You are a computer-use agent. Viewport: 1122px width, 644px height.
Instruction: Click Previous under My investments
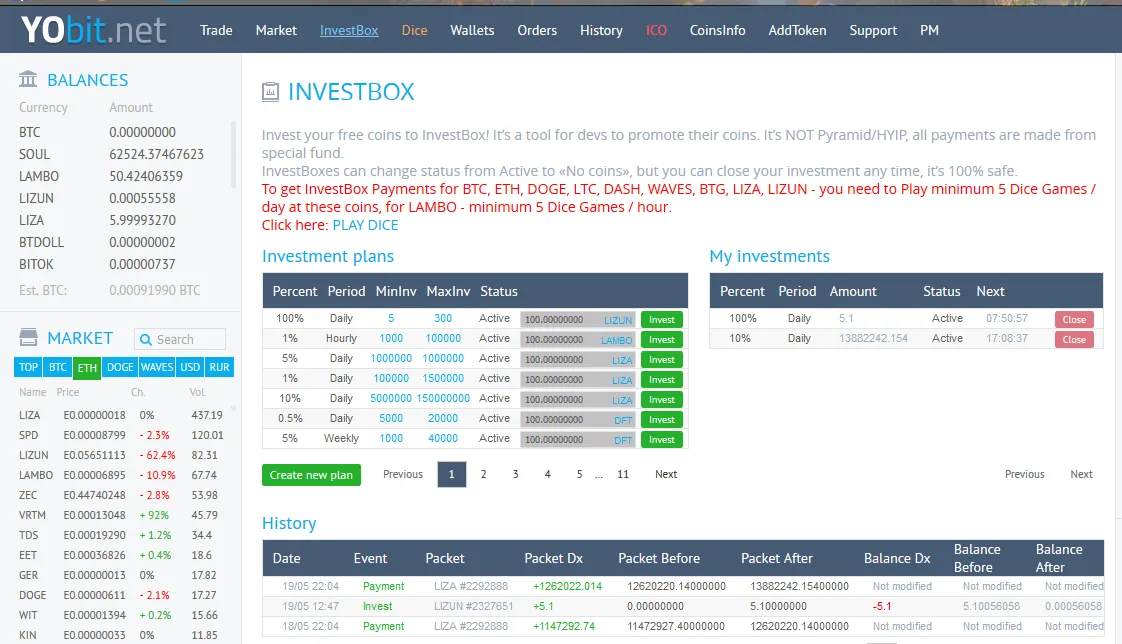tap(1025, 474)
